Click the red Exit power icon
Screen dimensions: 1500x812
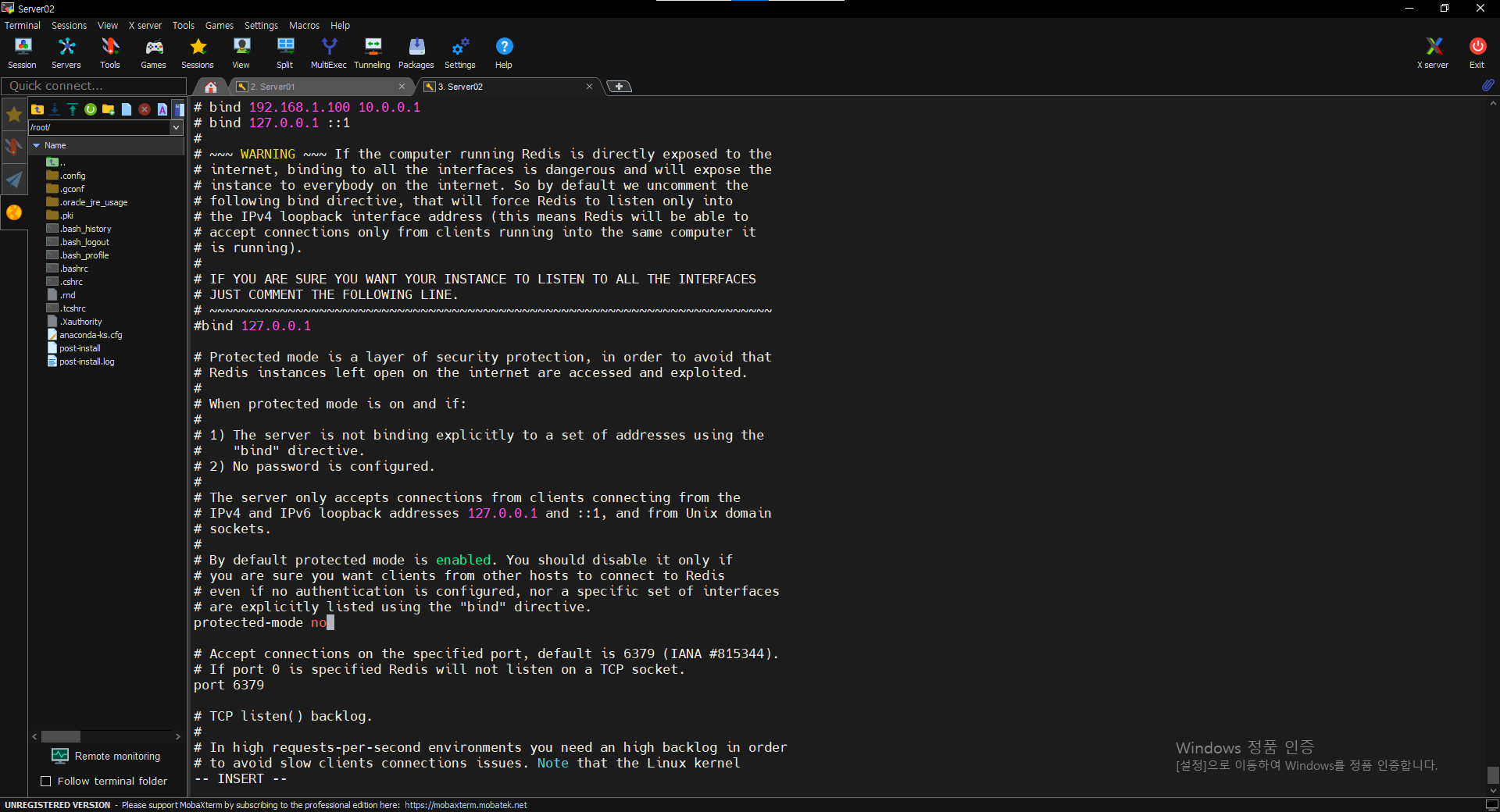click(1477, 53)
